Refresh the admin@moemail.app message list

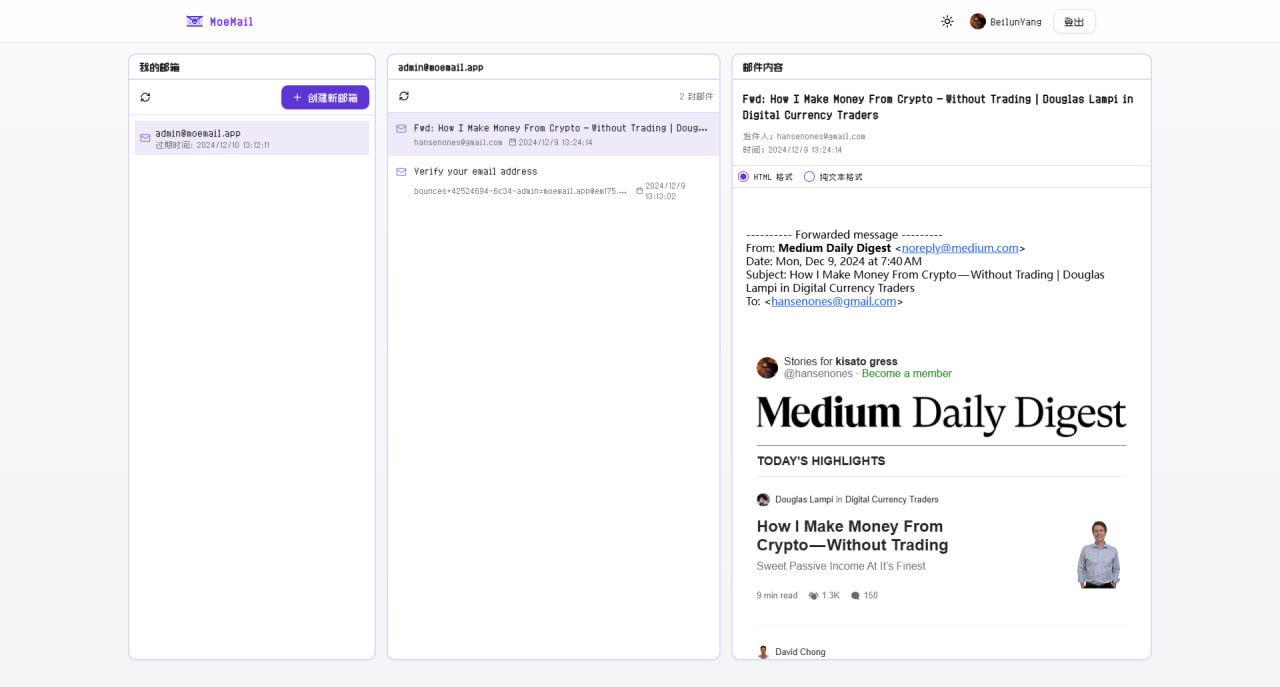[404, 96]
